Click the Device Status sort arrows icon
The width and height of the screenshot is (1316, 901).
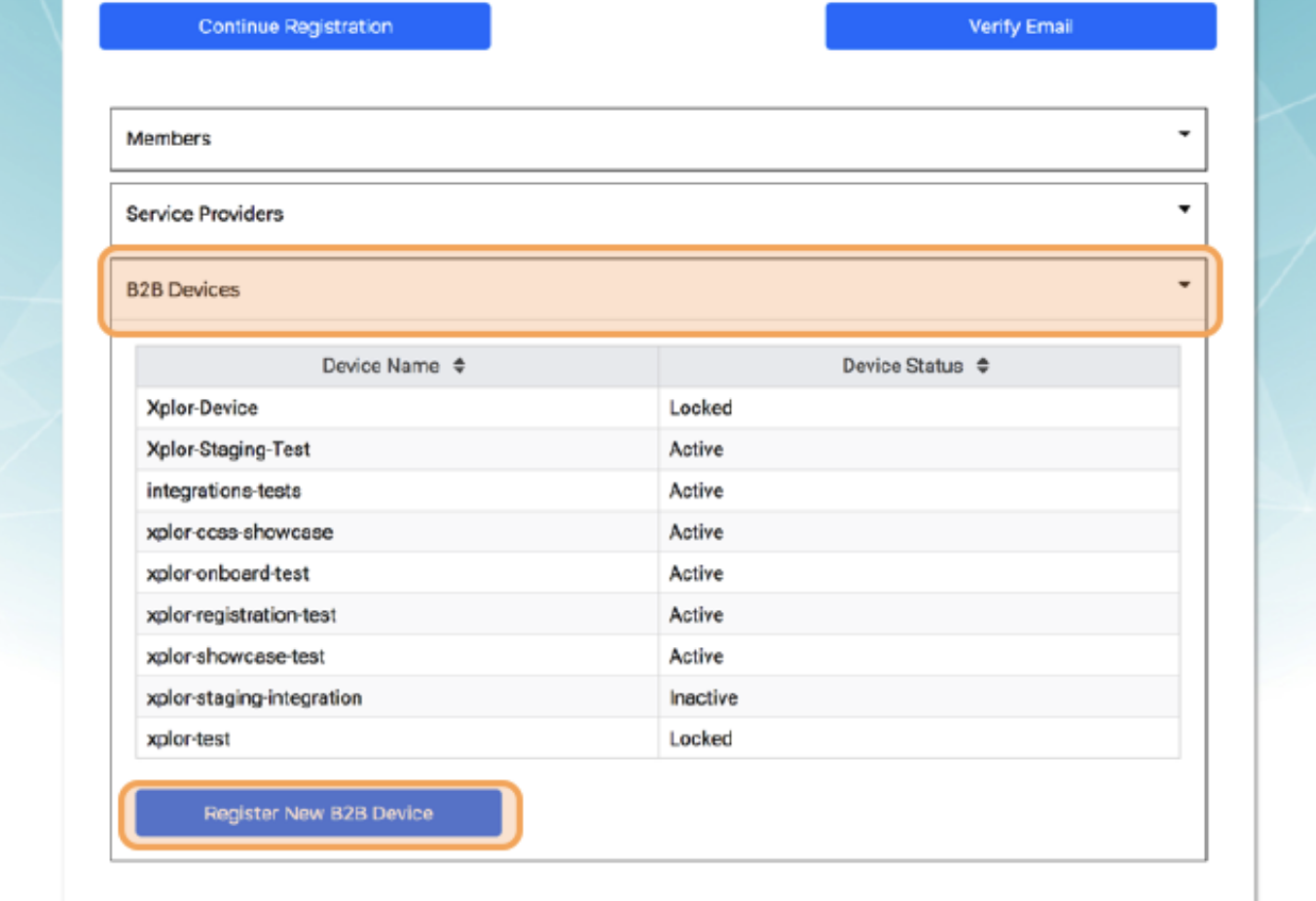pyautogui.click(x=983, y=366)
